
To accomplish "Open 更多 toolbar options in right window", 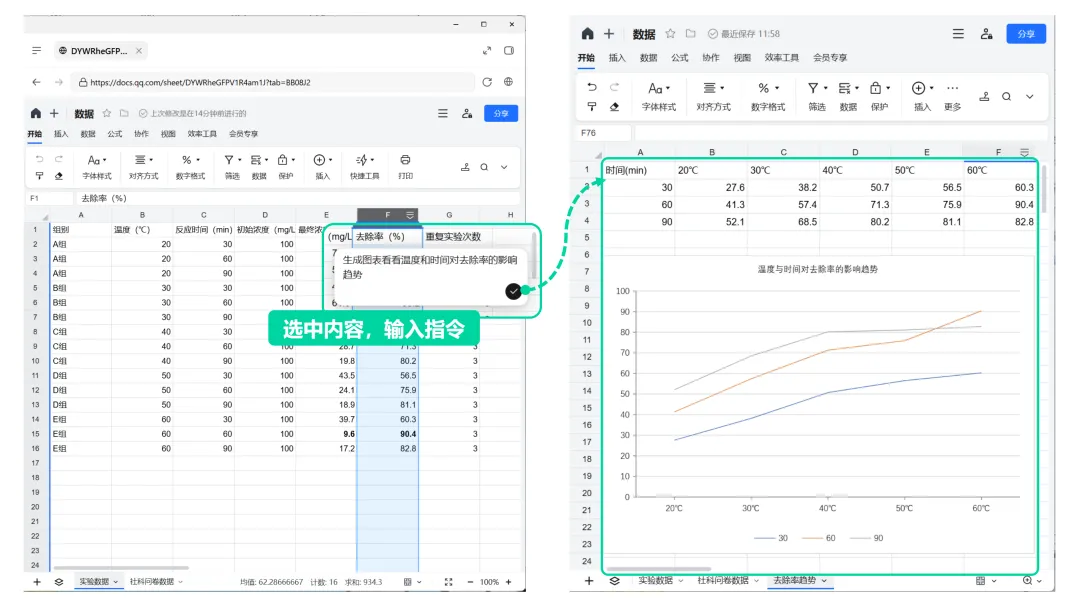I will 953,96.
